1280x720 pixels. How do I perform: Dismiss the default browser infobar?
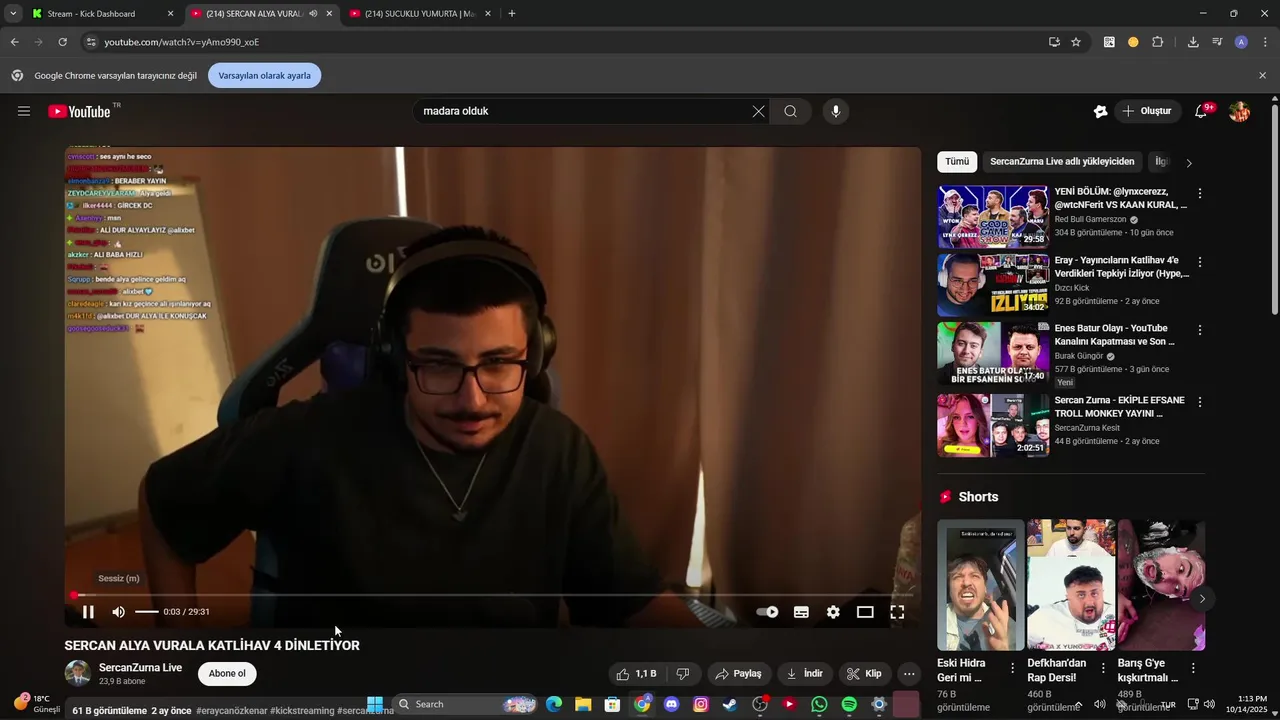click(1262, 75)
